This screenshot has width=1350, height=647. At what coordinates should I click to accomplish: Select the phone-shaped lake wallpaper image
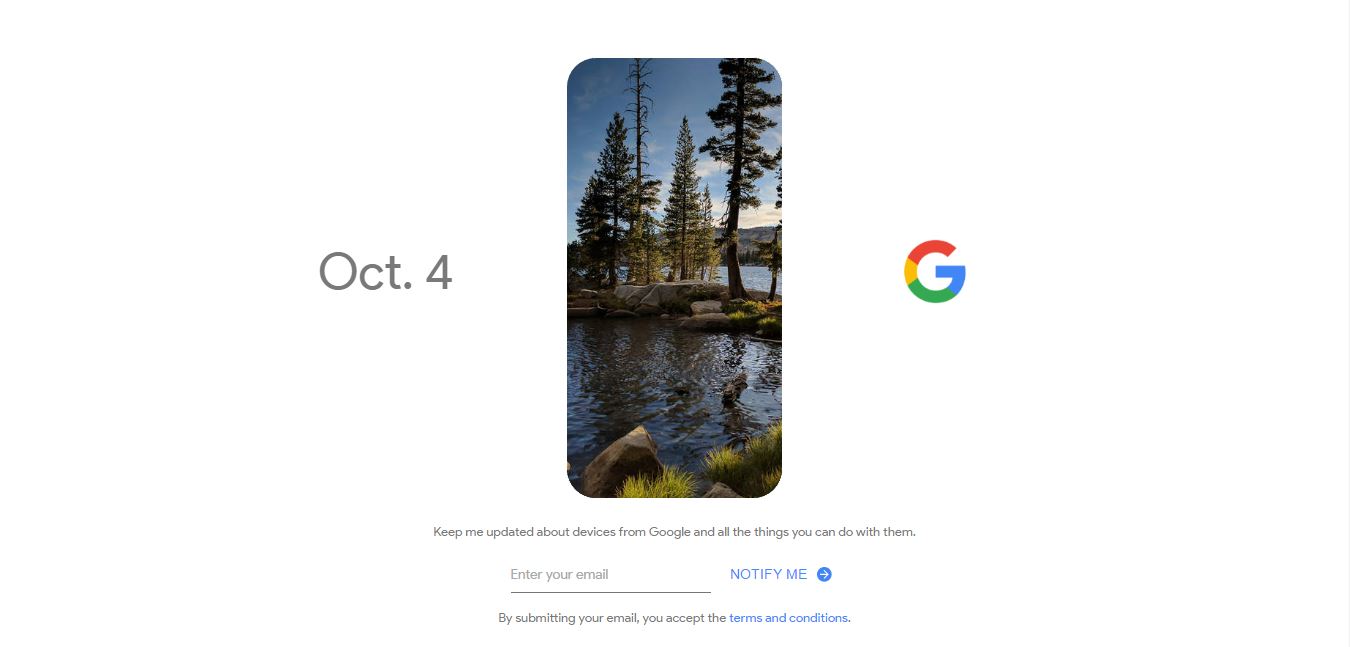click(674, 278)
